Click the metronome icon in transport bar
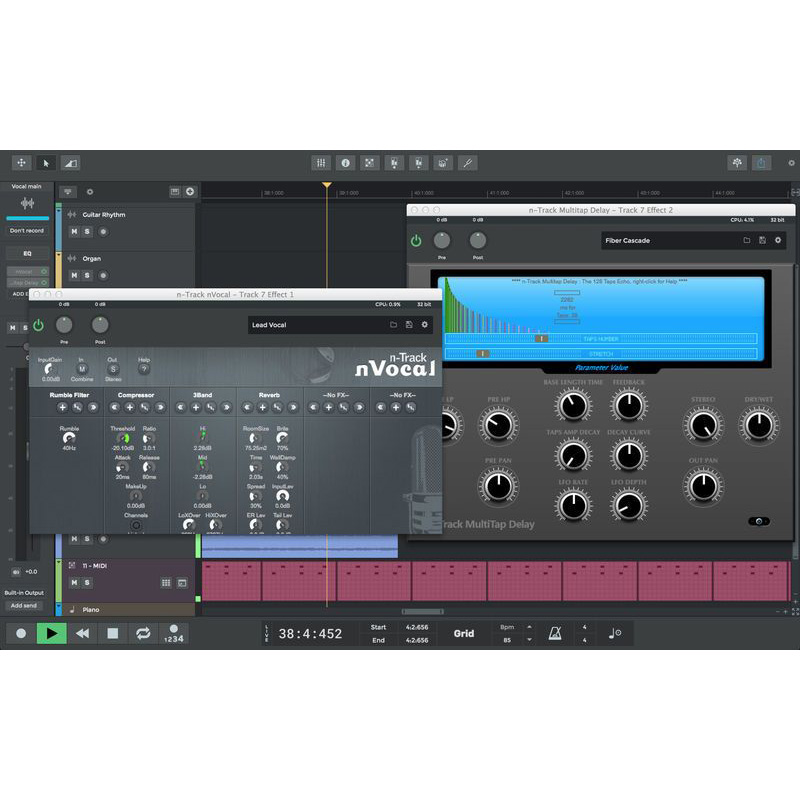 click(x=555, y=633)
